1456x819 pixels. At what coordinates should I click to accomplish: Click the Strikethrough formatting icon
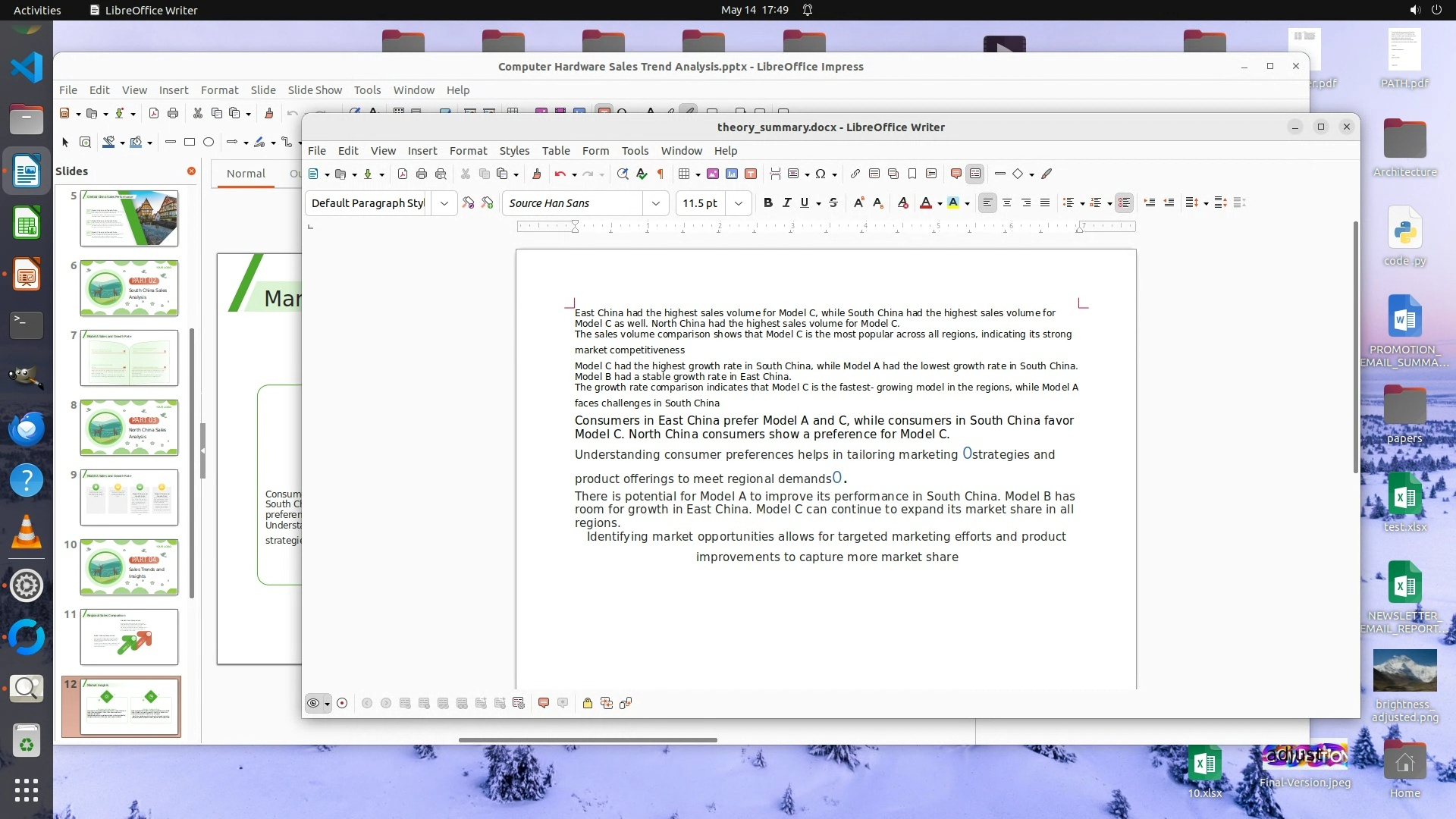(833, 202)
